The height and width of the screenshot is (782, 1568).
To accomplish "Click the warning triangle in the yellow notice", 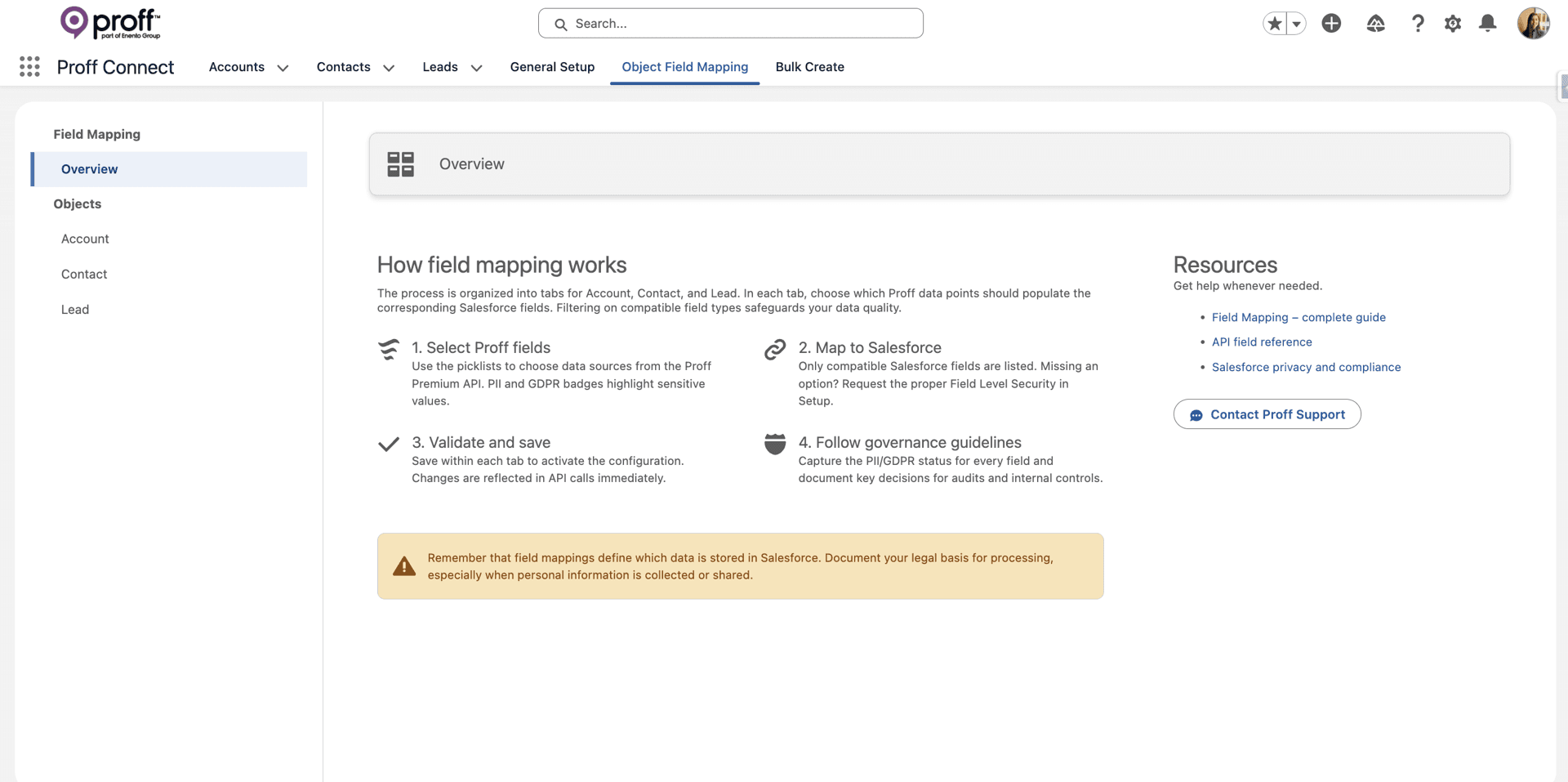I will tap(404, 565).
